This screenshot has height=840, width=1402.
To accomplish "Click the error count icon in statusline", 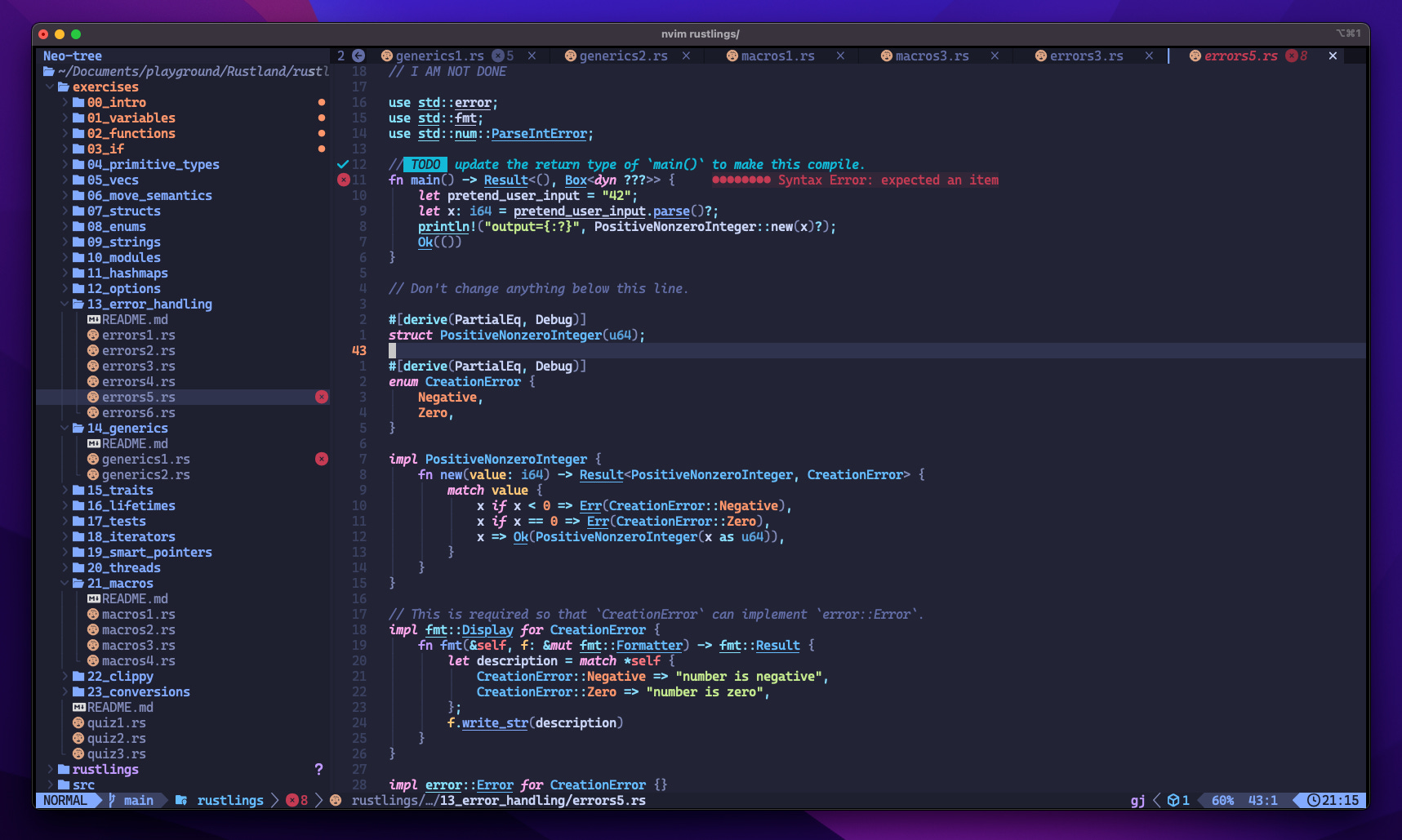I will click(292, 800).
